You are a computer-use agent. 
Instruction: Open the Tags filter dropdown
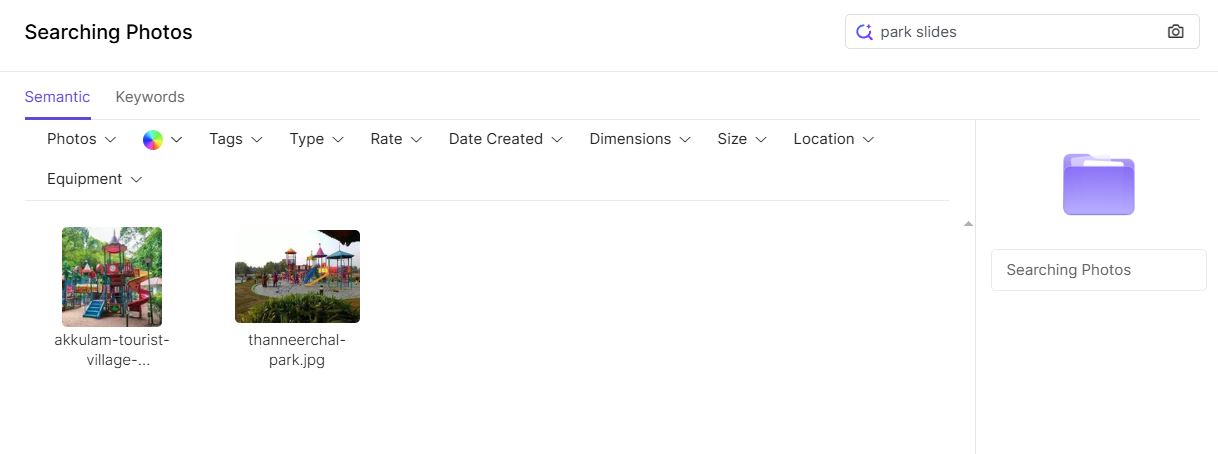pyautogui.click(x=235, y=139)
